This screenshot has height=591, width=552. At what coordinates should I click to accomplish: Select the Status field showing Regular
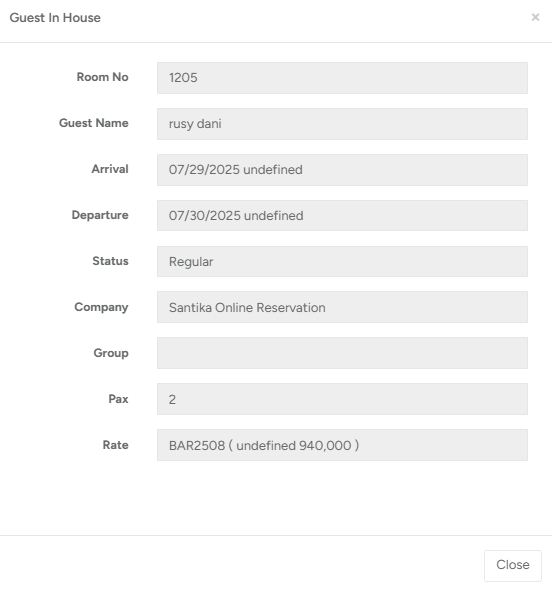pos(342,262)
